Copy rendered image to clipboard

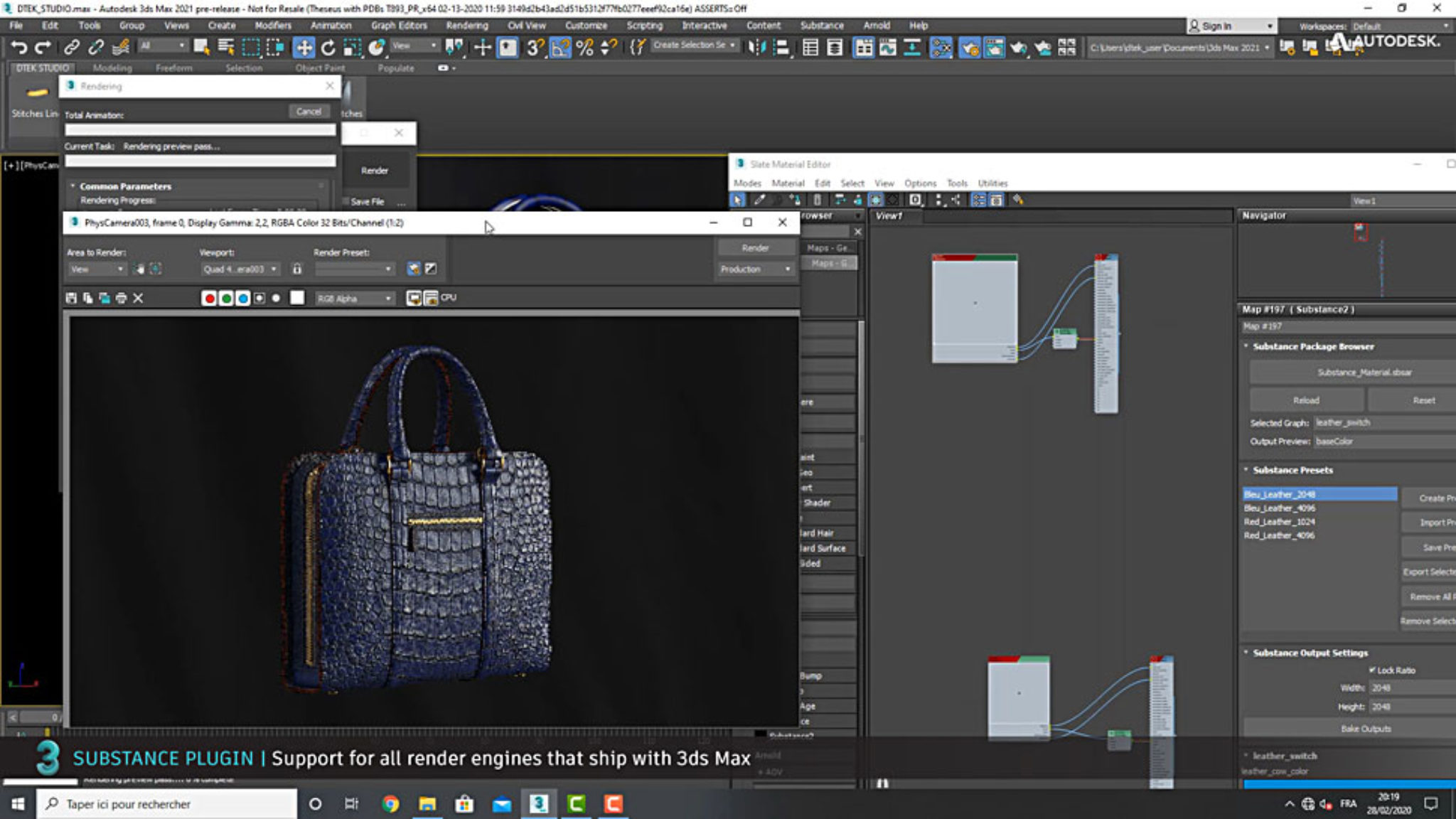point(87,298)
